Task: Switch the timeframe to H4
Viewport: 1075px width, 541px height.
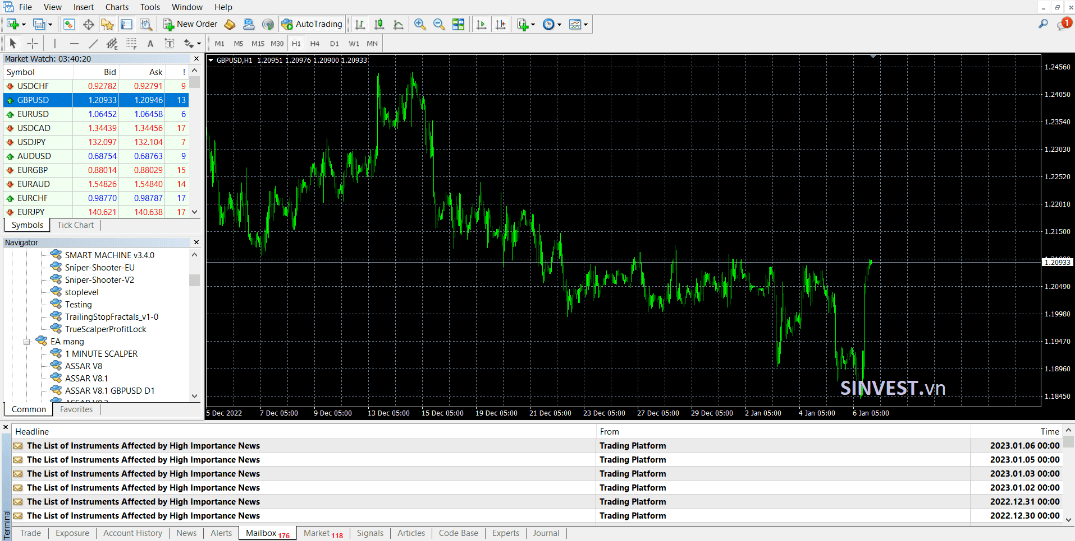Action: pos(315,43)
